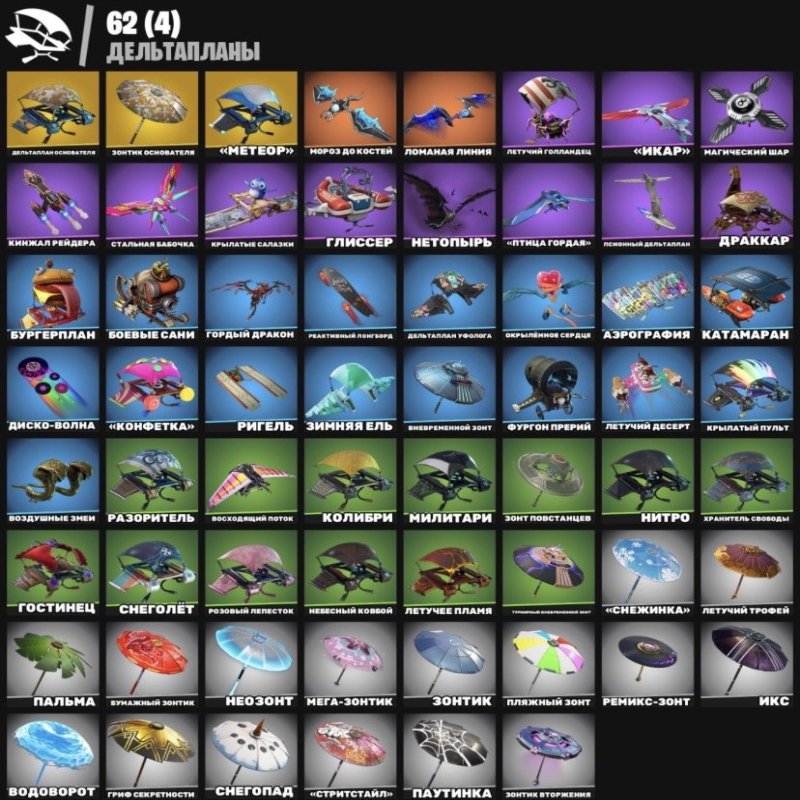Screen dimensions: 800x800
Task: Select the «МЕТЕОР» glider
Action: [251, 114]
